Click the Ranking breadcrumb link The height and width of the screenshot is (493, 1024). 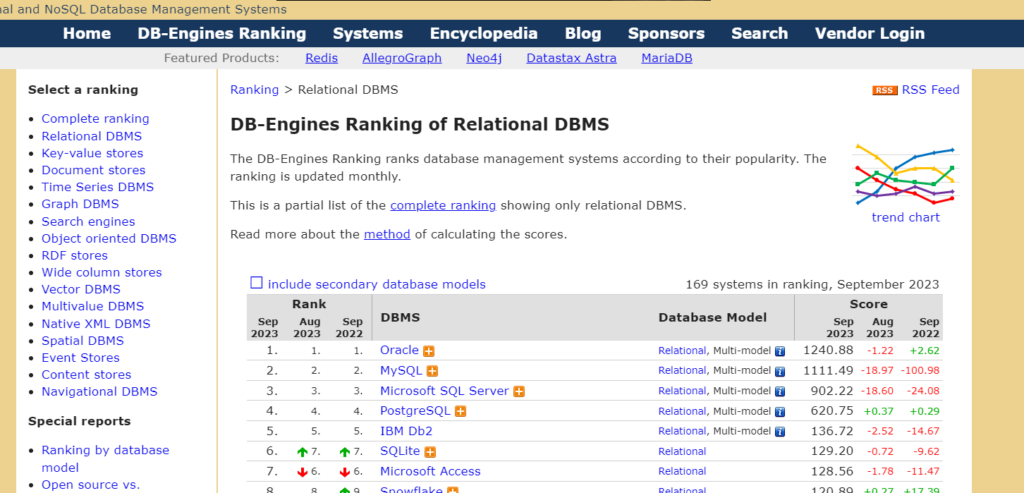[x=254, y=90]
